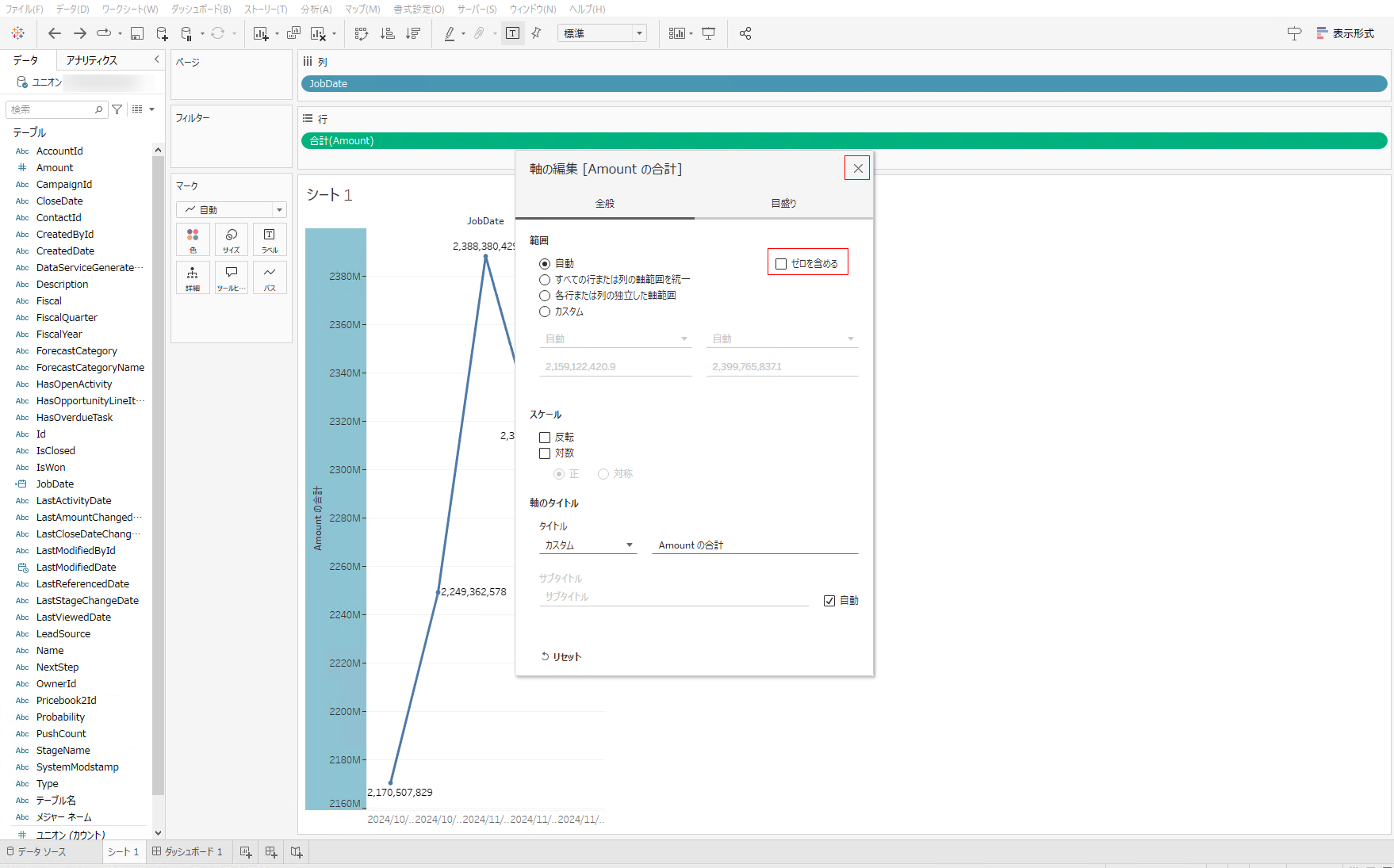1394x868 pixels.
Task: Open the 分析(A) menu
Action: point(316,9)
